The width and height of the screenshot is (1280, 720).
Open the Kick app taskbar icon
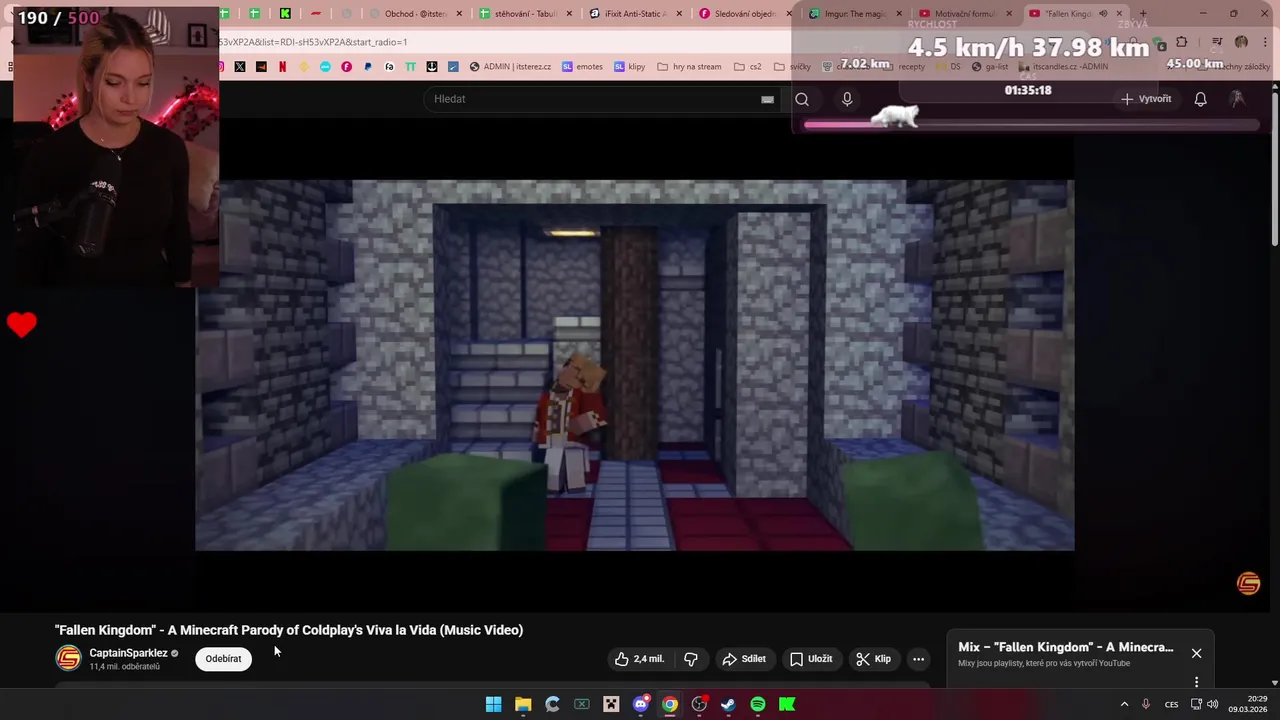(787, 704)
